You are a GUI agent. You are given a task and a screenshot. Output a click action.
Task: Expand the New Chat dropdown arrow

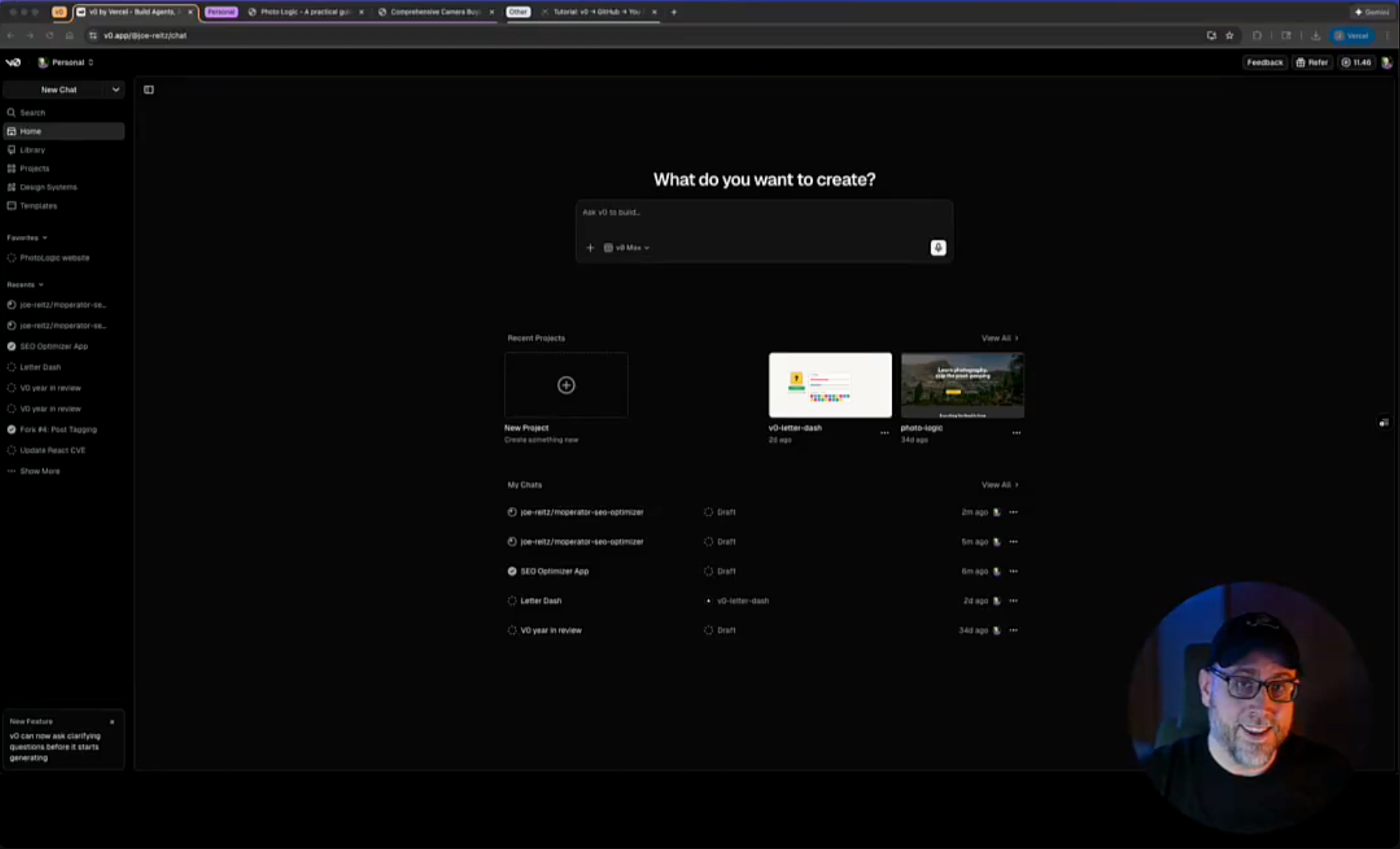pos(116,90)
